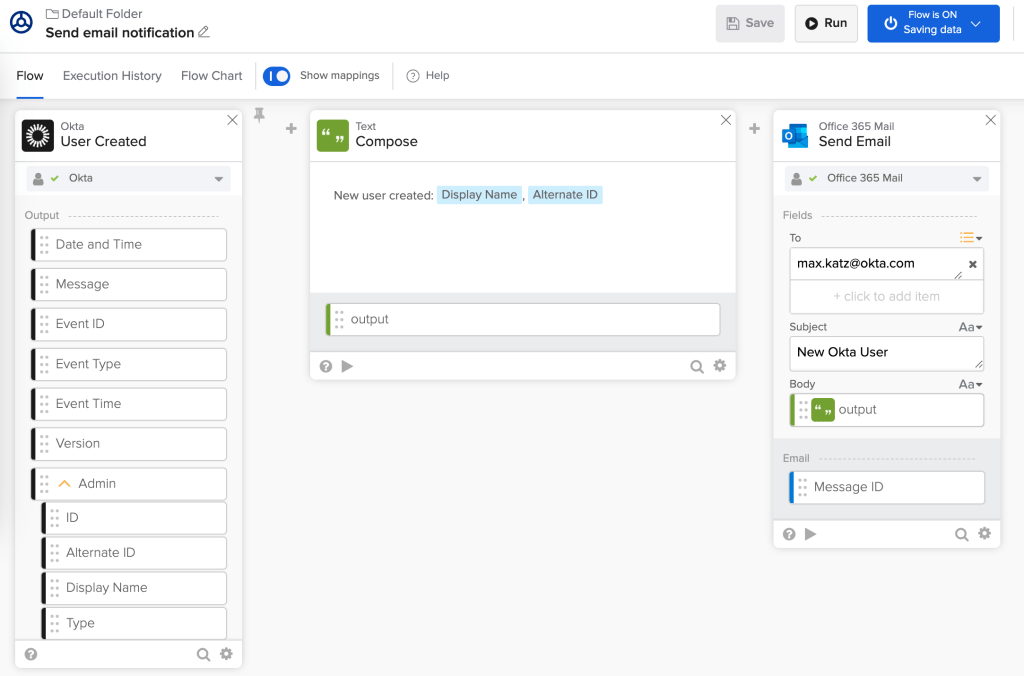The image size is (1024, 676).
Task: Switch to the Execution History tab
Action: click(112, 76)
